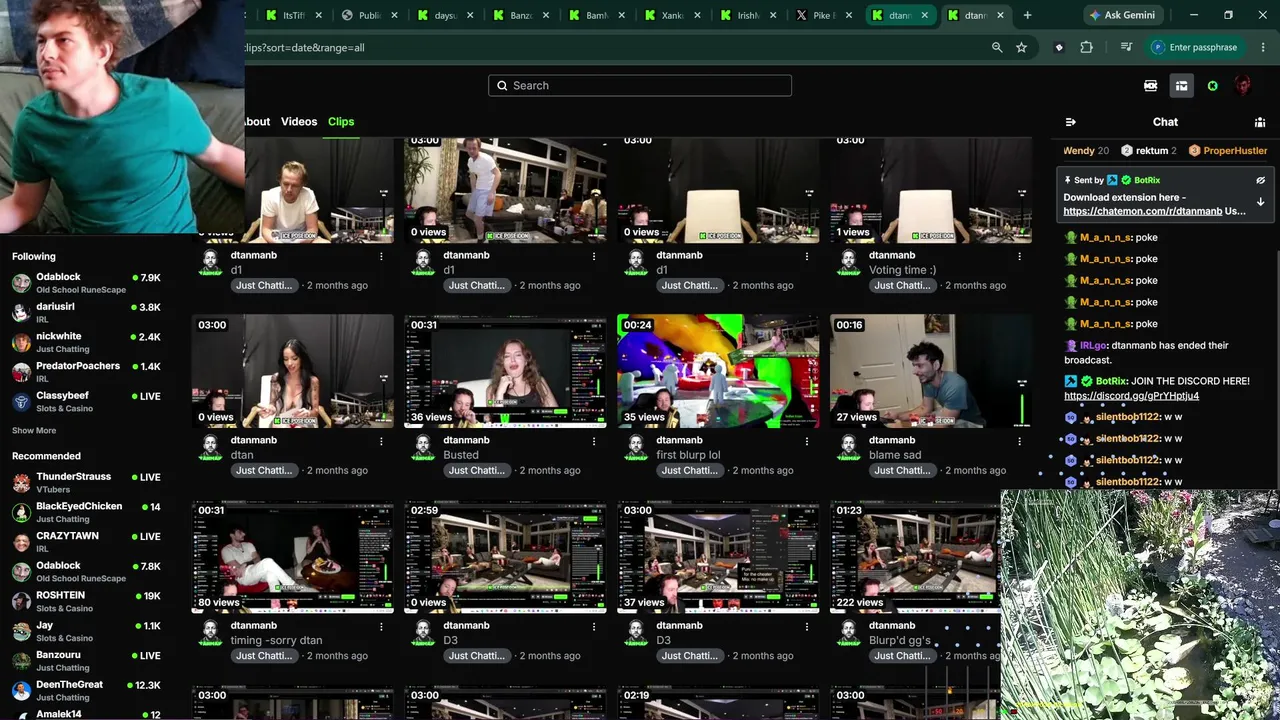Open BlackEyedChicken avatar in sidebar
This screenshot has width=1280, height=720.
point(21,513)
